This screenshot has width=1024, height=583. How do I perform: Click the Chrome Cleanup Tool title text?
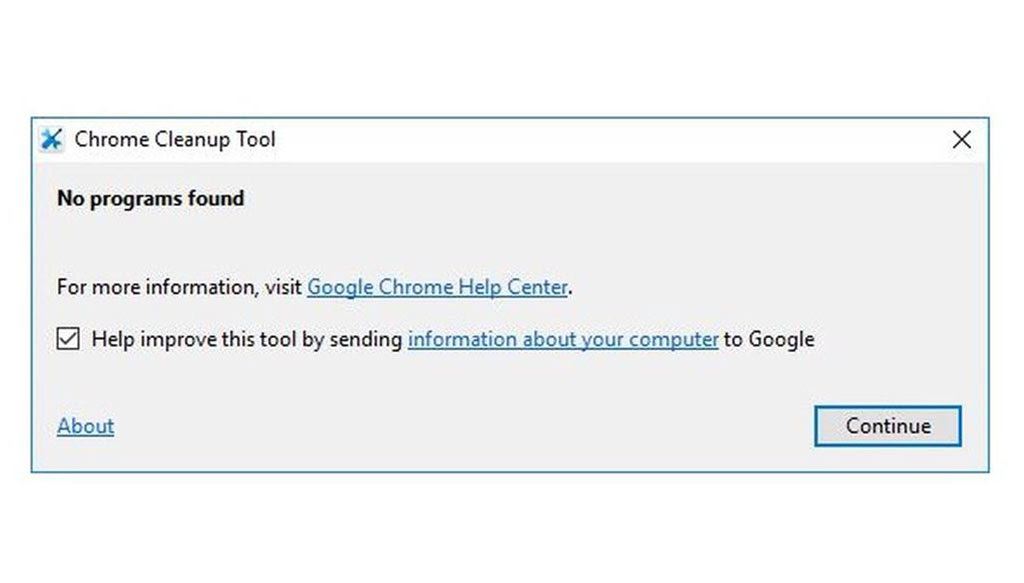click(175, 139)
